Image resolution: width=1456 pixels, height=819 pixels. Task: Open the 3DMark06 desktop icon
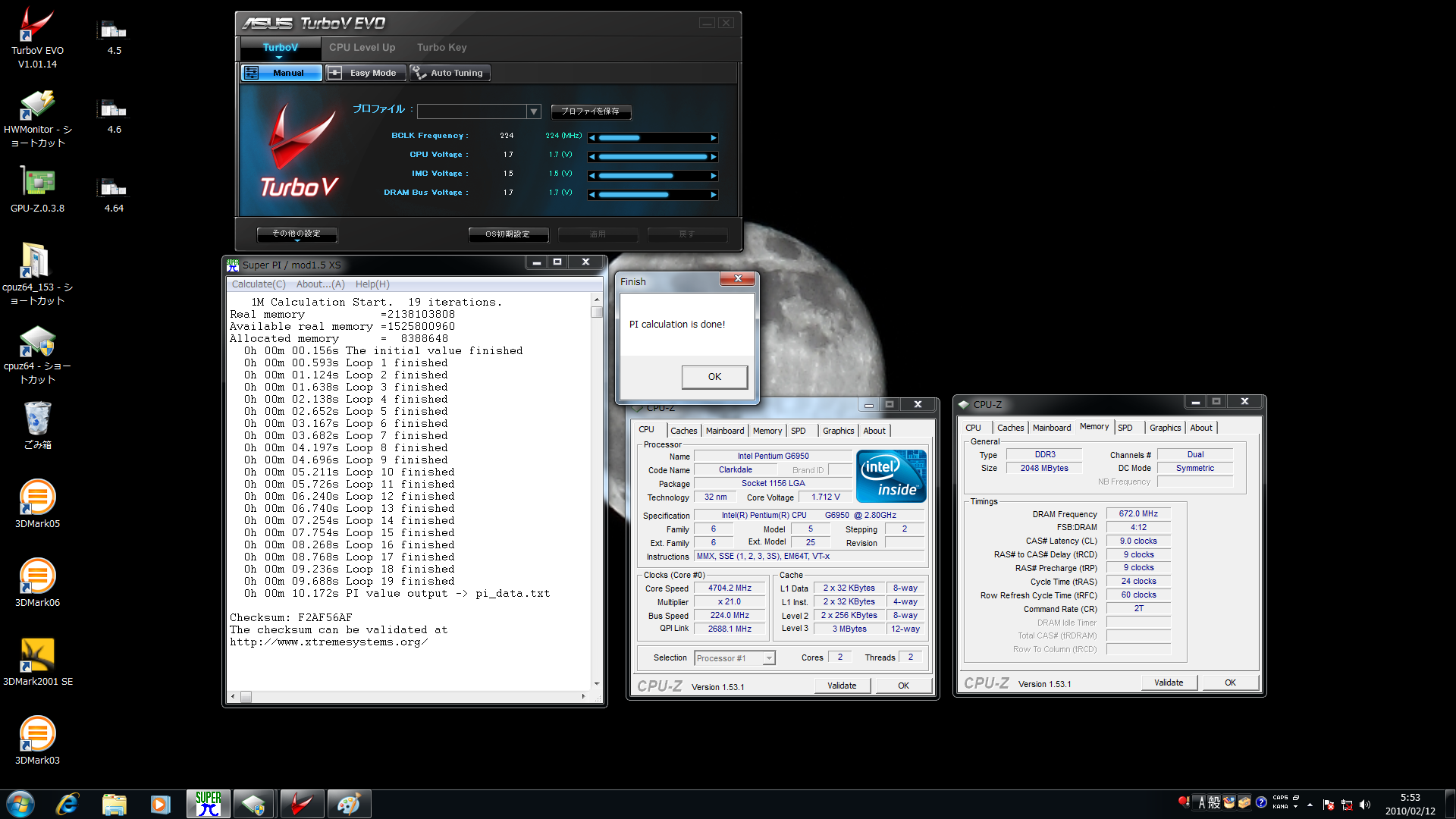[36, 576]
